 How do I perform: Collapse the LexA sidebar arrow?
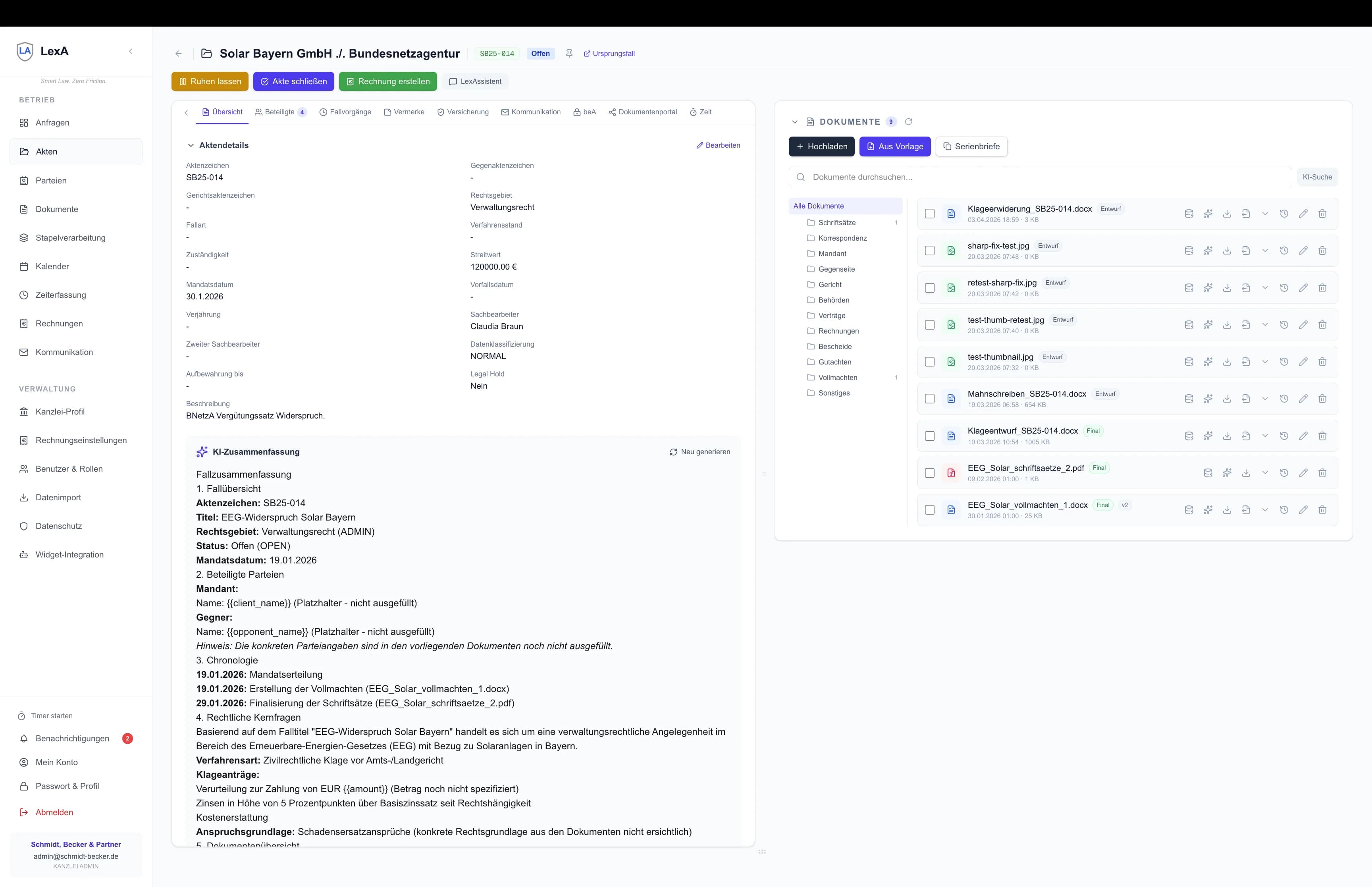point(131,51)
